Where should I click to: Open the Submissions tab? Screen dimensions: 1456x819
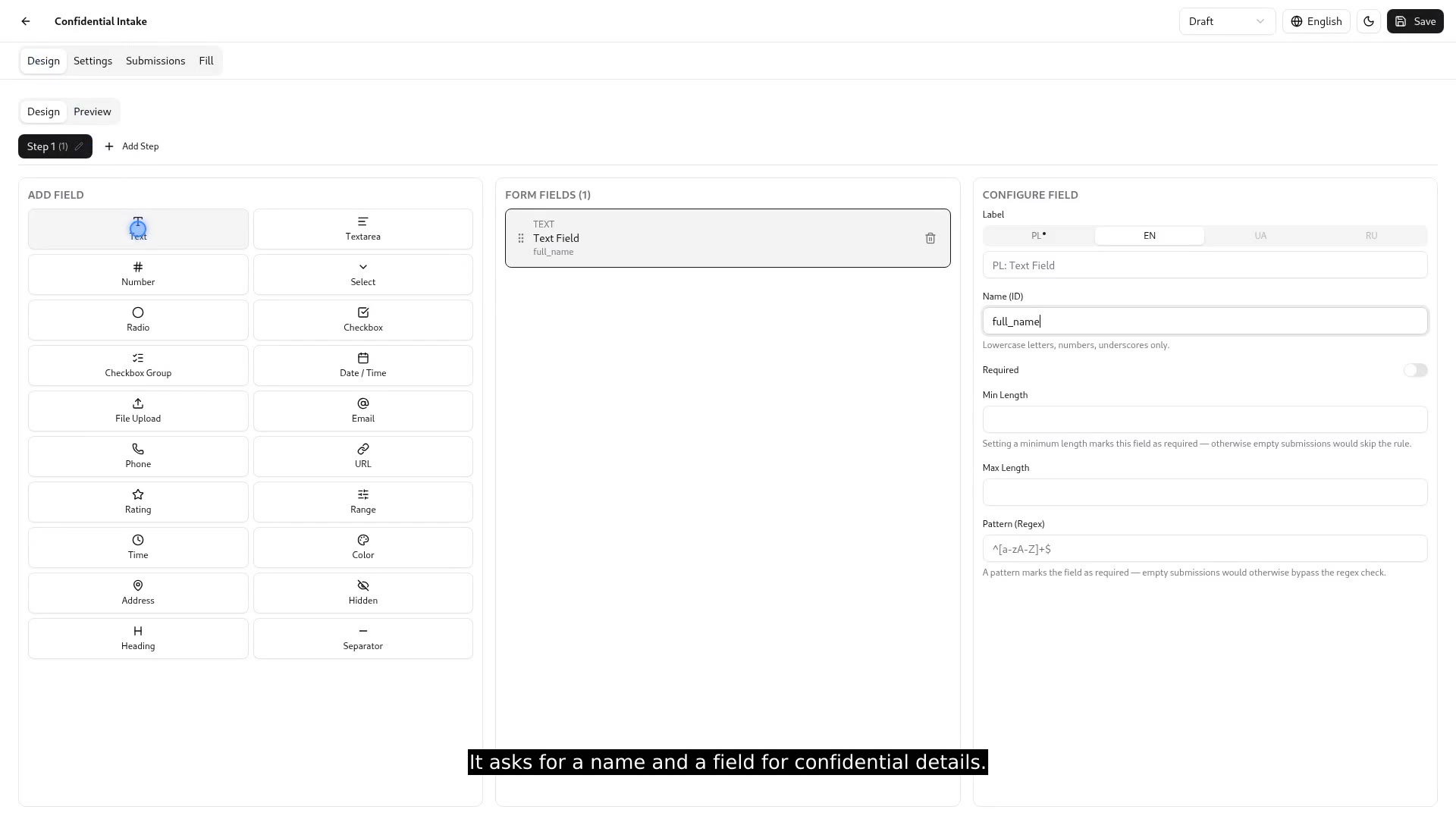(x=155, y=61)
